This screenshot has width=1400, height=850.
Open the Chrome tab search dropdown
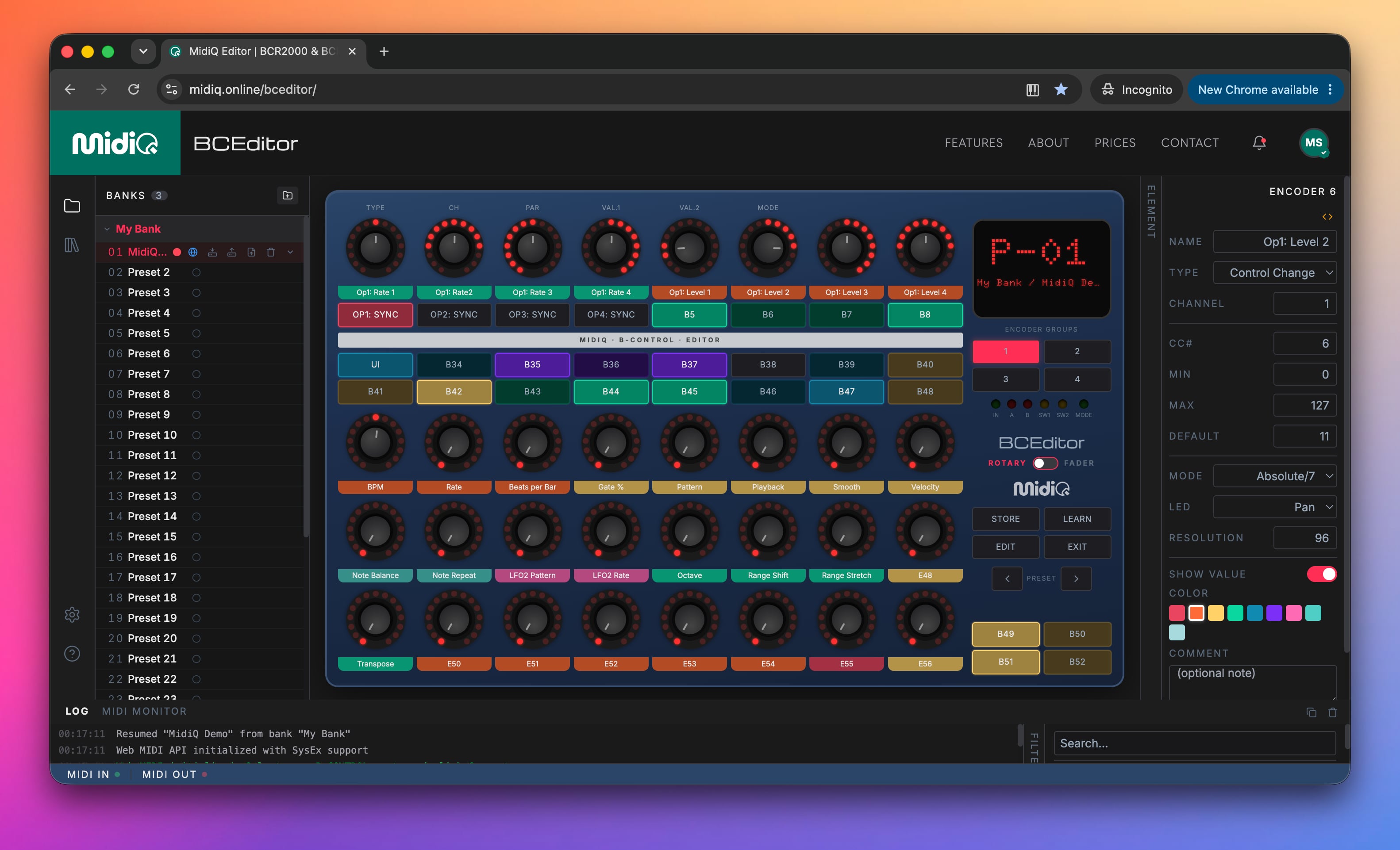(x=143, y=51)
